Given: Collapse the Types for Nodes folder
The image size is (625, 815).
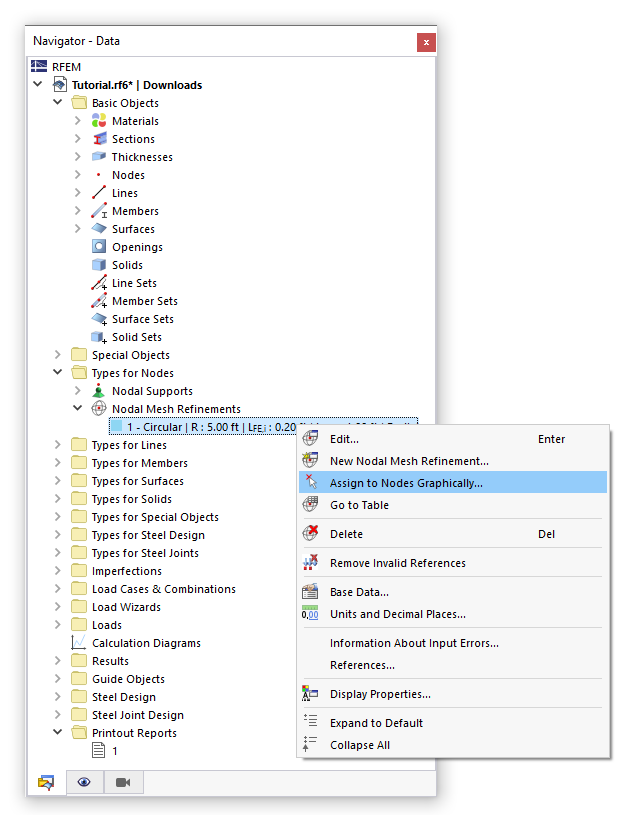Looking at the screenshot, I should 58,372.
